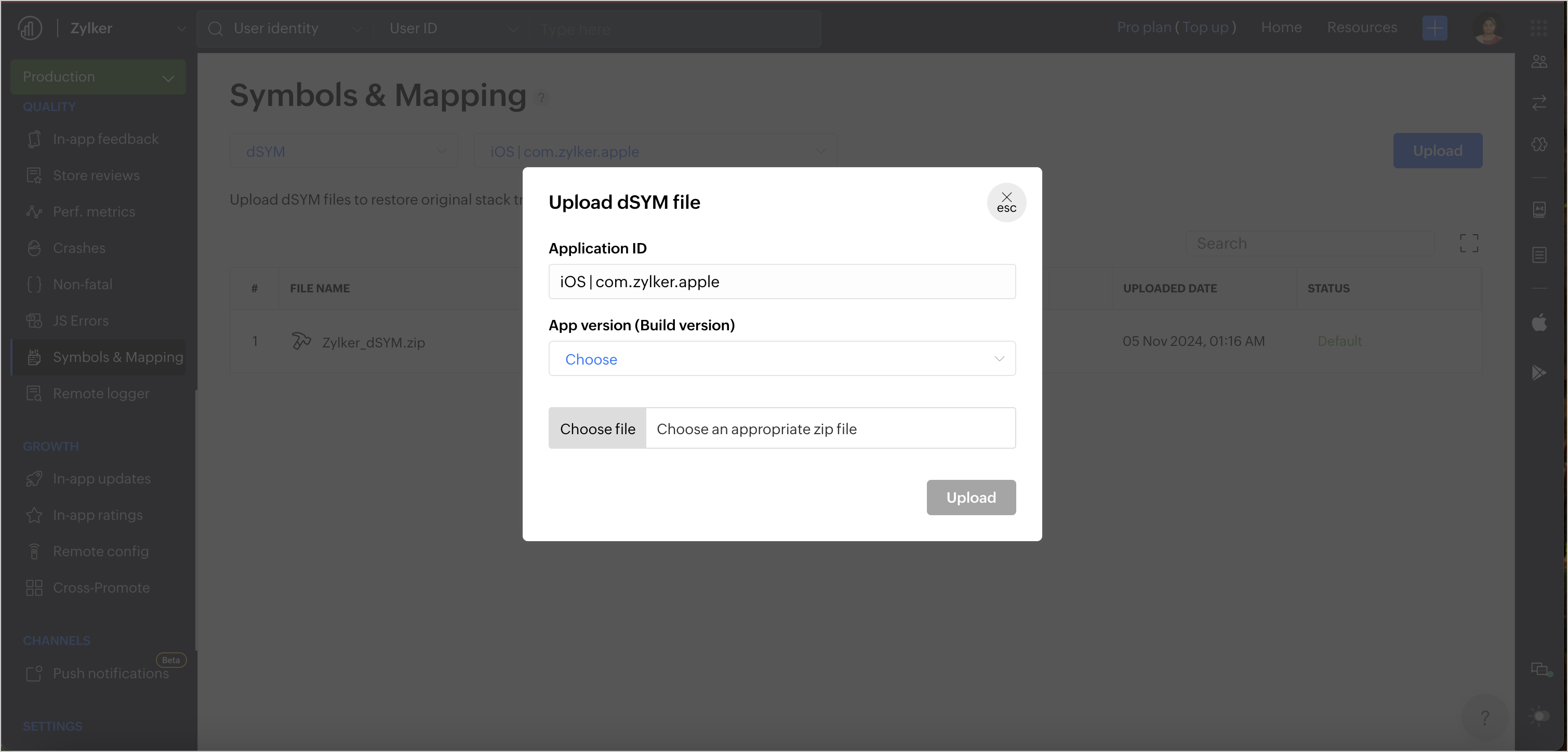This screenshot has width=1568, height=752.
Task: Click the Google Play icon in right rail
Action: pyautogui.click(x=1539, y=372)
